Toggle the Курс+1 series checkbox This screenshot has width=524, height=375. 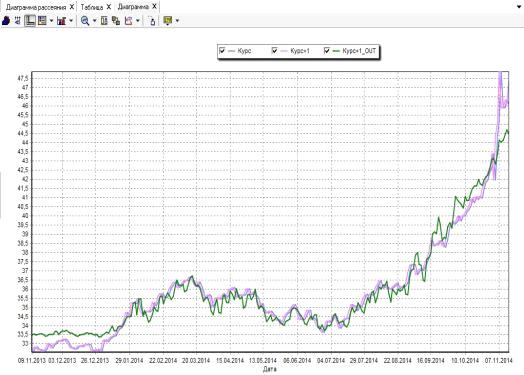click(274, 50)
